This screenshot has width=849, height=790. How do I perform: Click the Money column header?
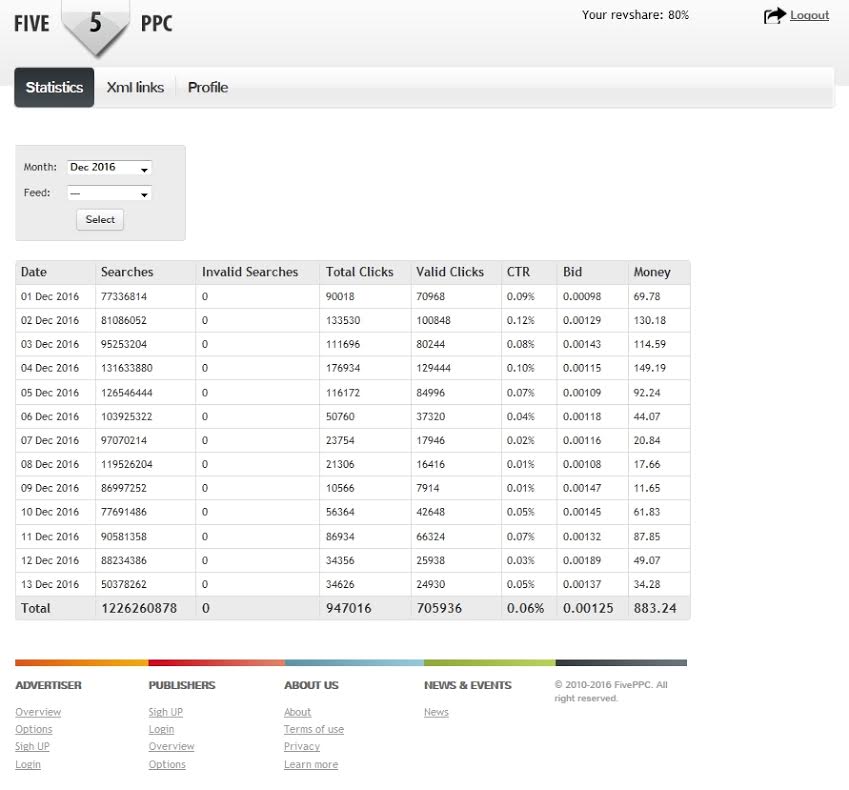click(x=652, y=272)
